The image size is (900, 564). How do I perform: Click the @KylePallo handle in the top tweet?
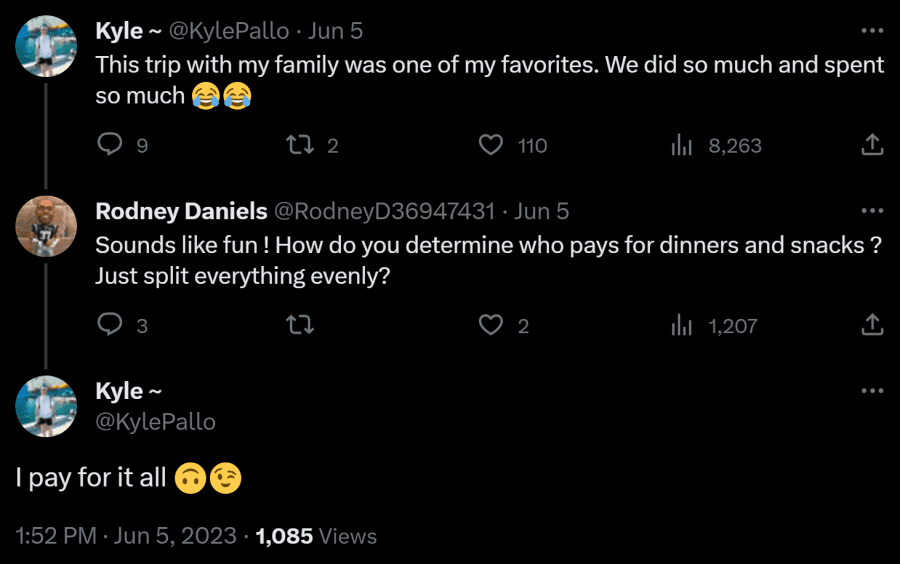pyautogui.click(x=228, y=31)
